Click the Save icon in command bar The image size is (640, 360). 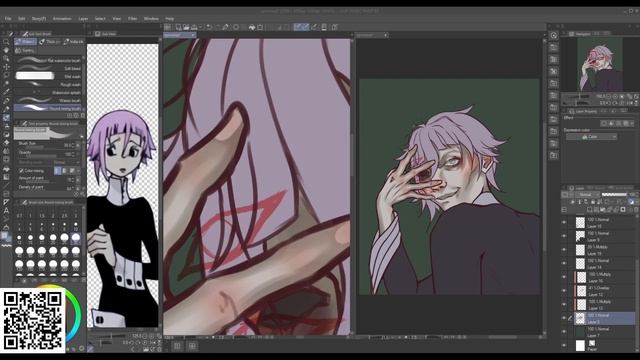tap(194, 27)
